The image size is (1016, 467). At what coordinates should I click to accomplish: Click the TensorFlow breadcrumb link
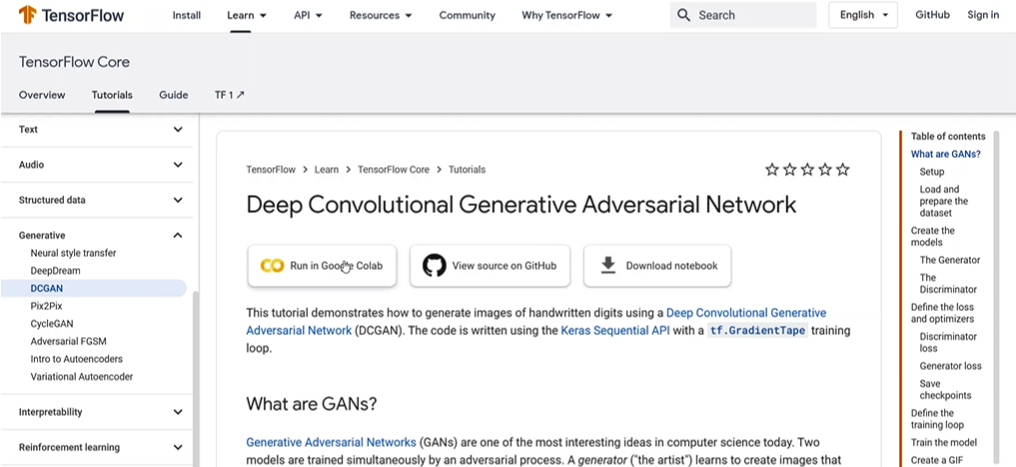coord(271,170)
